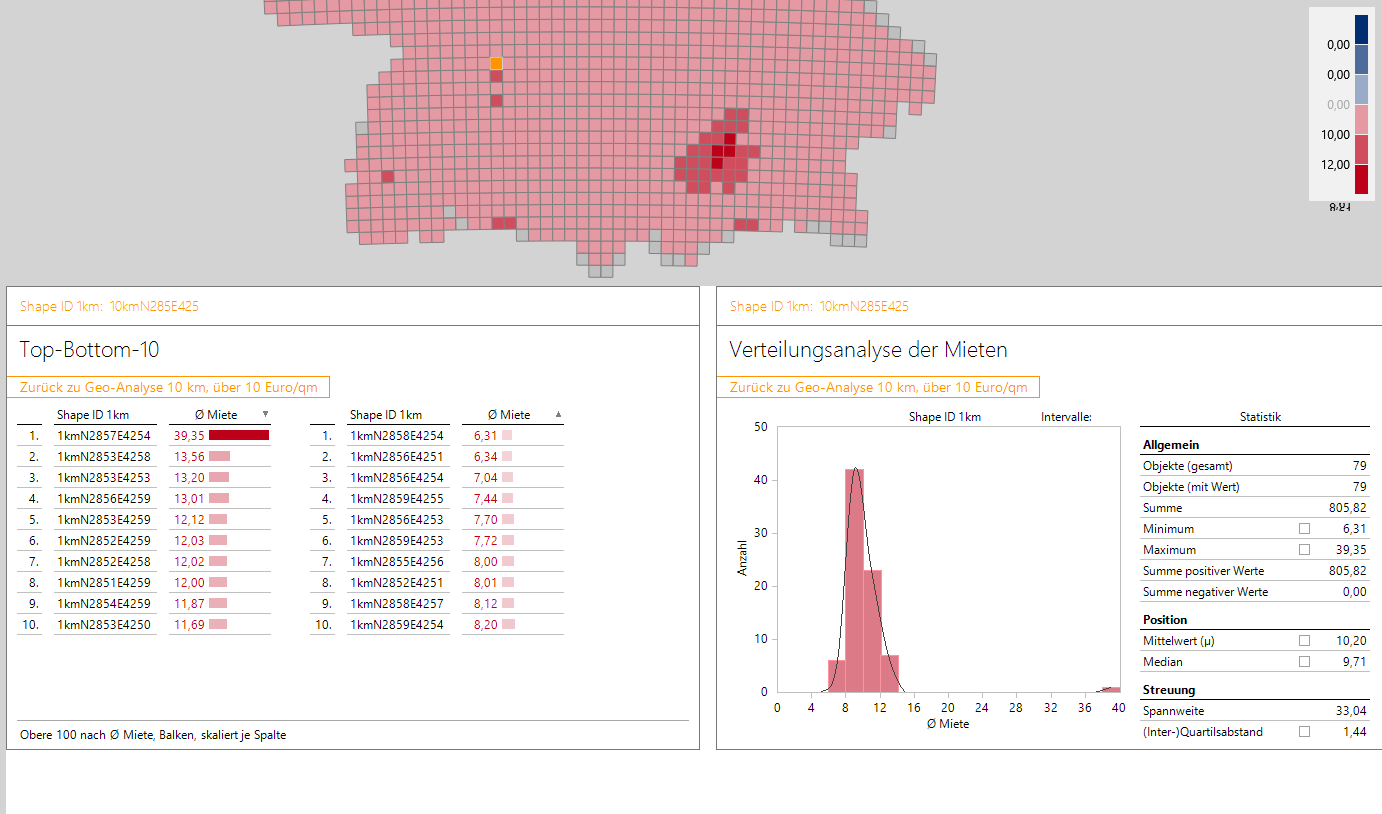Click the bright red legend swatch
This screenshot has height=814, width=1382.
tap(1361, 179)
